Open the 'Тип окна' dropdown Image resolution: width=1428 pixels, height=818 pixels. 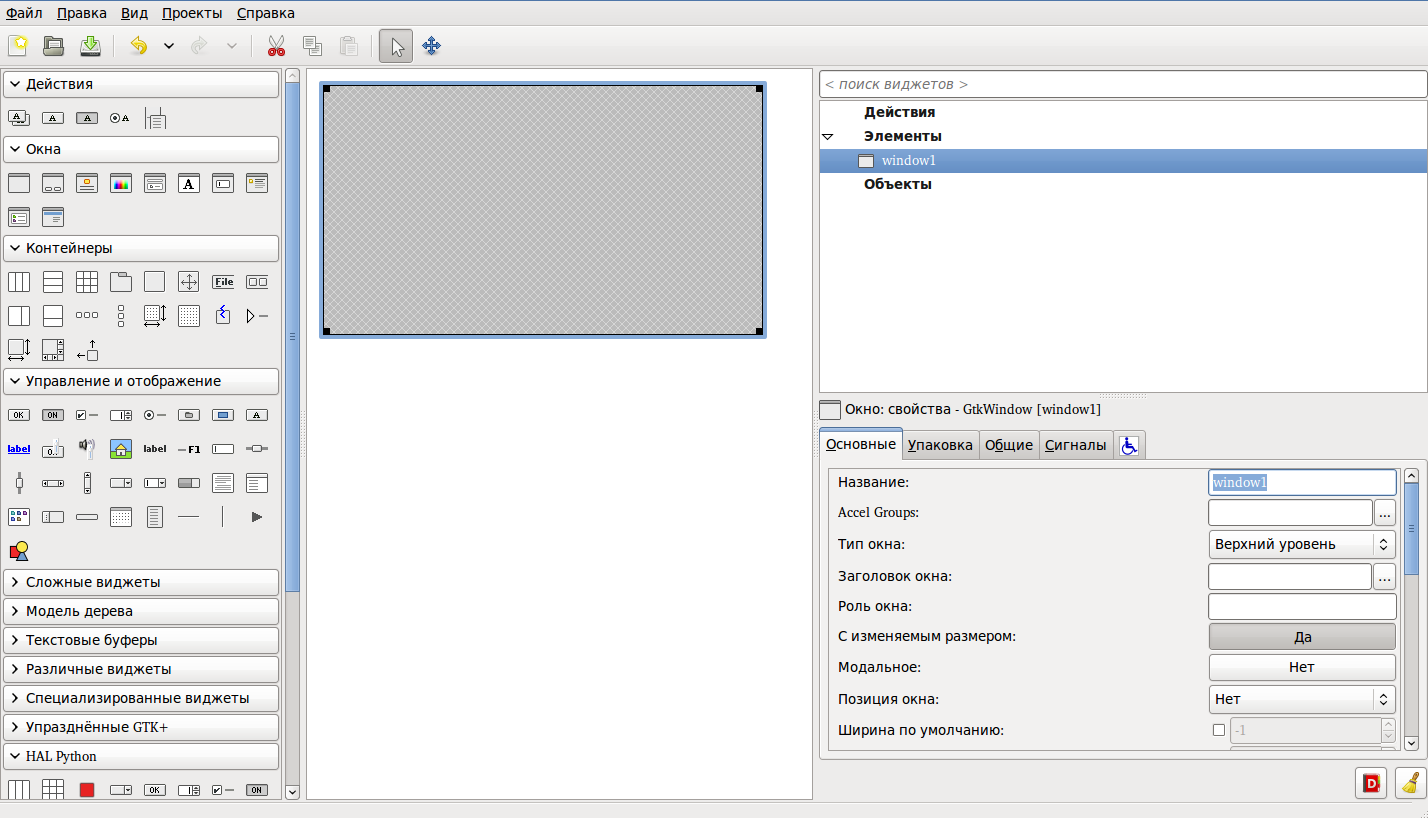[x=1302, y=544]
